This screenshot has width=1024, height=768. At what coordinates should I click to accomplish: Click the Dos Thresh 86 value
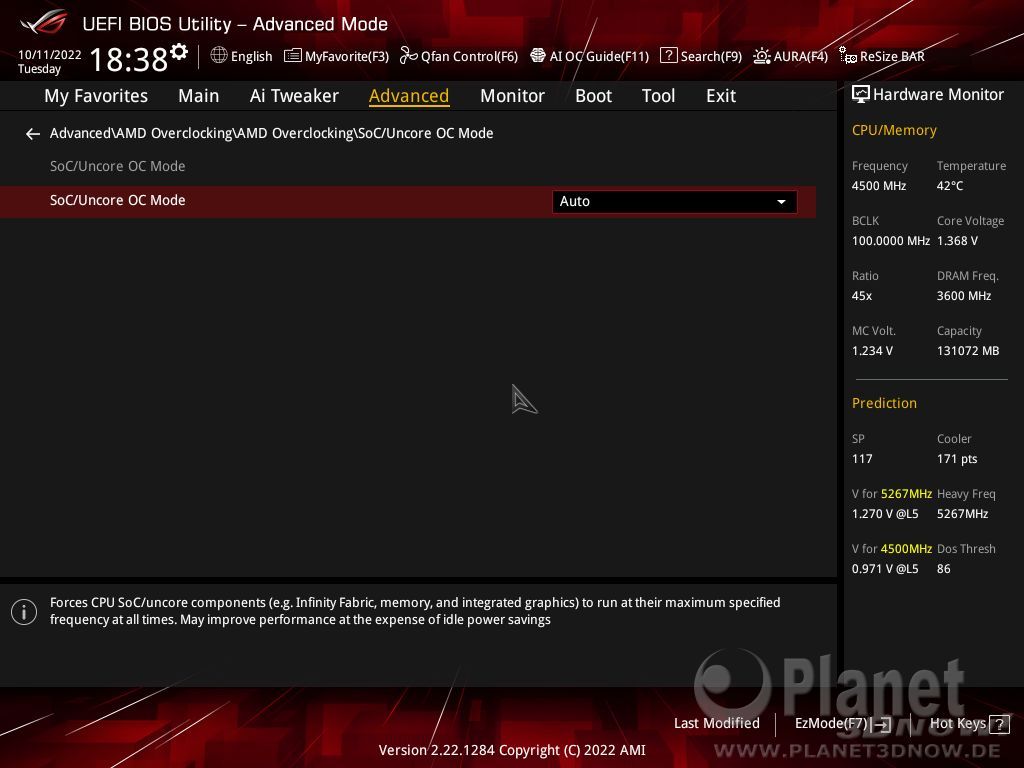[x=943, y=569]
